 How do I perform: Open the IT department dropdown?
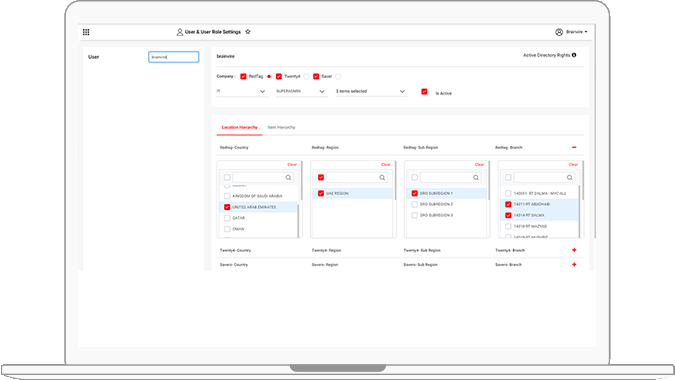point(242,91)
